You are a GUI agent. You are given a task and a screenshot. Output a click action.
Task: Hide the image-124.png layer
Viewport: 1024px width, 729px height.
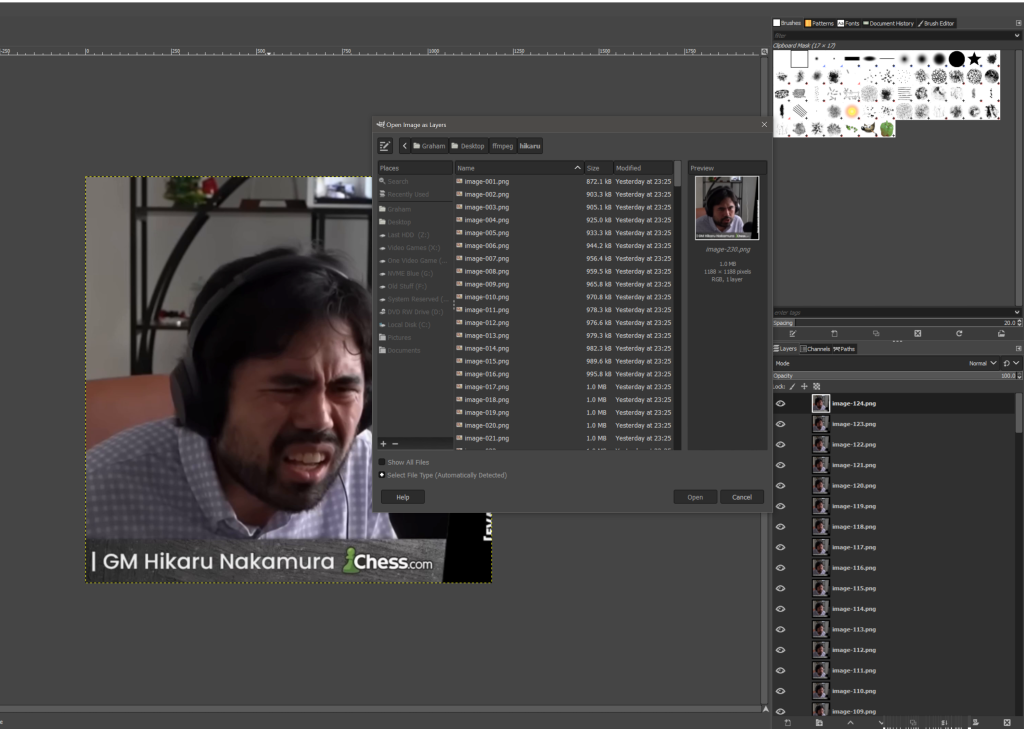point(781,403)
